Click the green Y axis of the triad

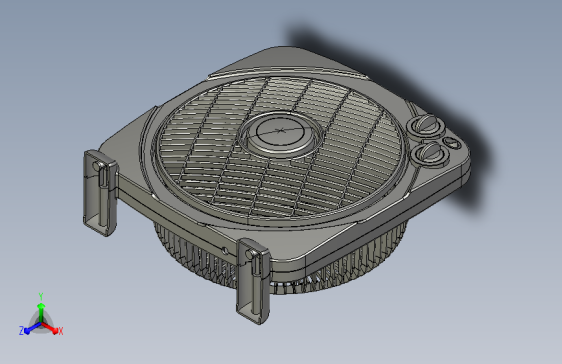[41, 311]
